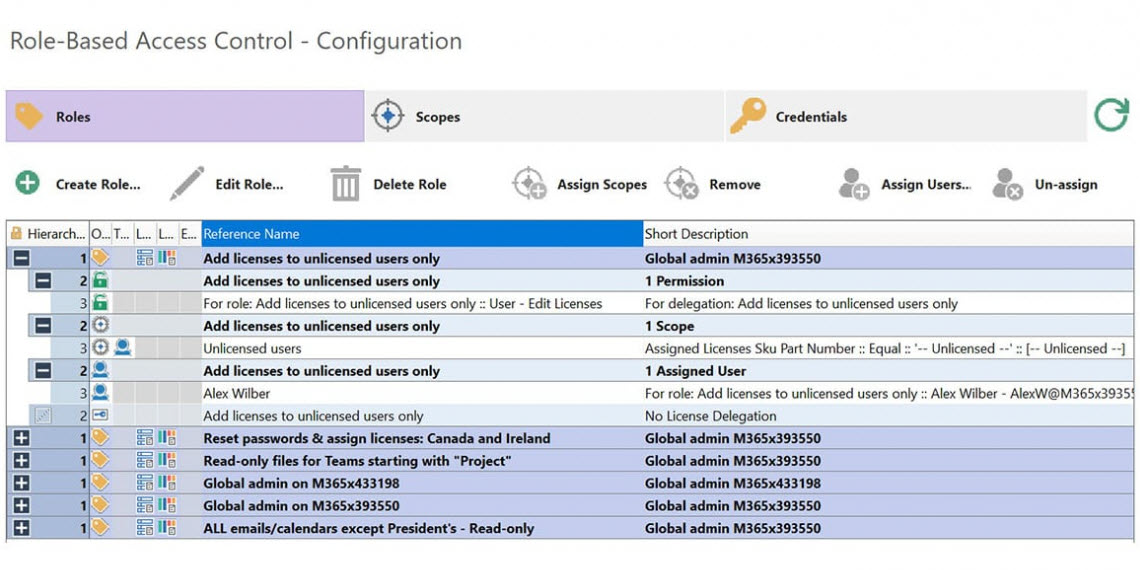Viewport: 1140px width, 570px height.
Task: Click the Un-assign user icon
Action: 1007,184
